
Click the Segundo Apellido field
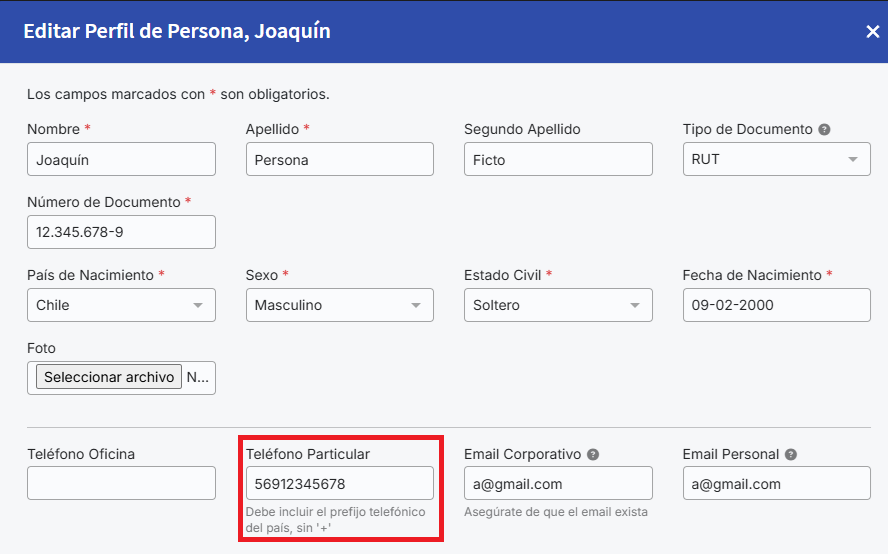pyautogui.click(x=558, y=159)
